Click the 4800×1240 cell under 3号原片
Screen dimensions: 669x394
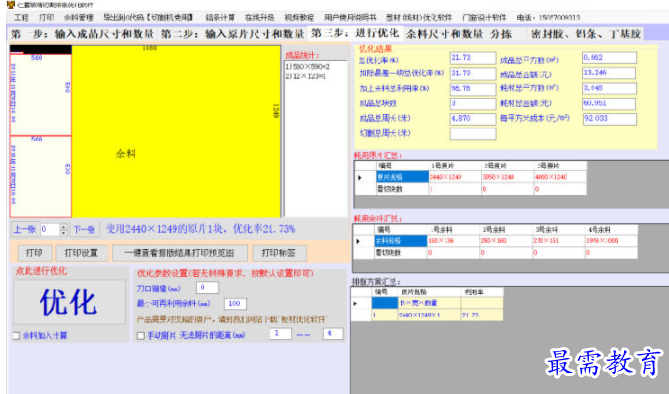click(560, 177)
